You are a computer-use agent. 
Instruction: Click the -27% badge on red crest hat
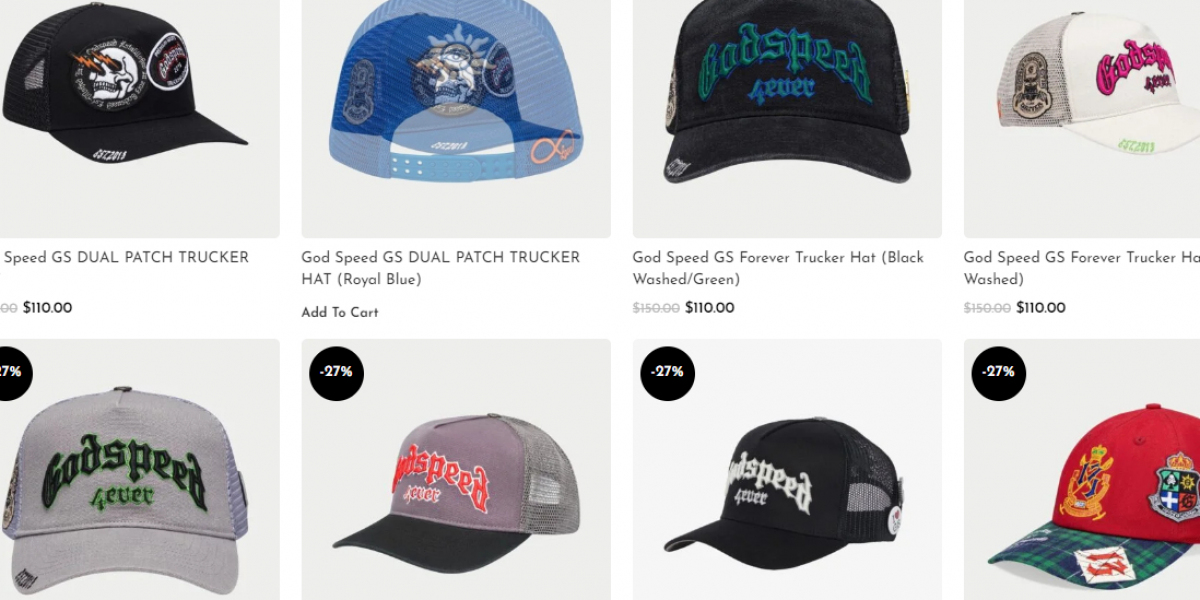click(998, 373)
